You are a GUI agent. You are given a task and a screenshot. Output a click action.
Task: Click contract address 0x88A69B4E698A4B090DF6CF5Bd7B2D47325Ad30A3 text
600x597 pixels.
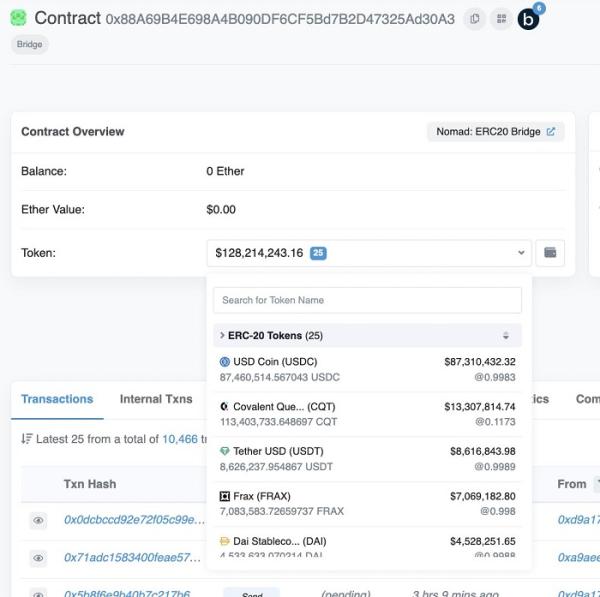click(x=280, y=19)
